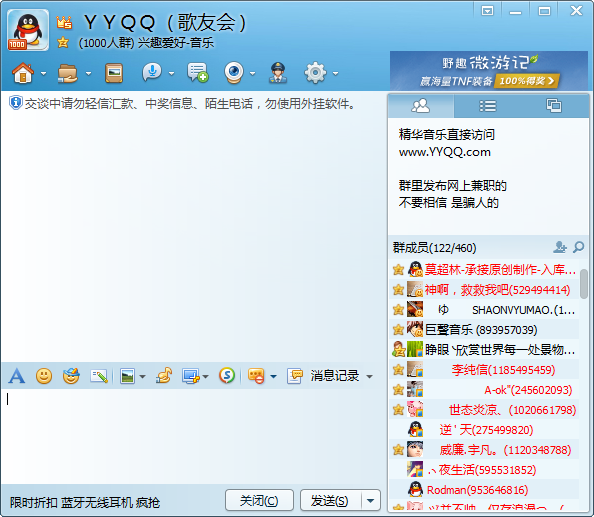Select member A-ok"(245602093)

[484, 390]
